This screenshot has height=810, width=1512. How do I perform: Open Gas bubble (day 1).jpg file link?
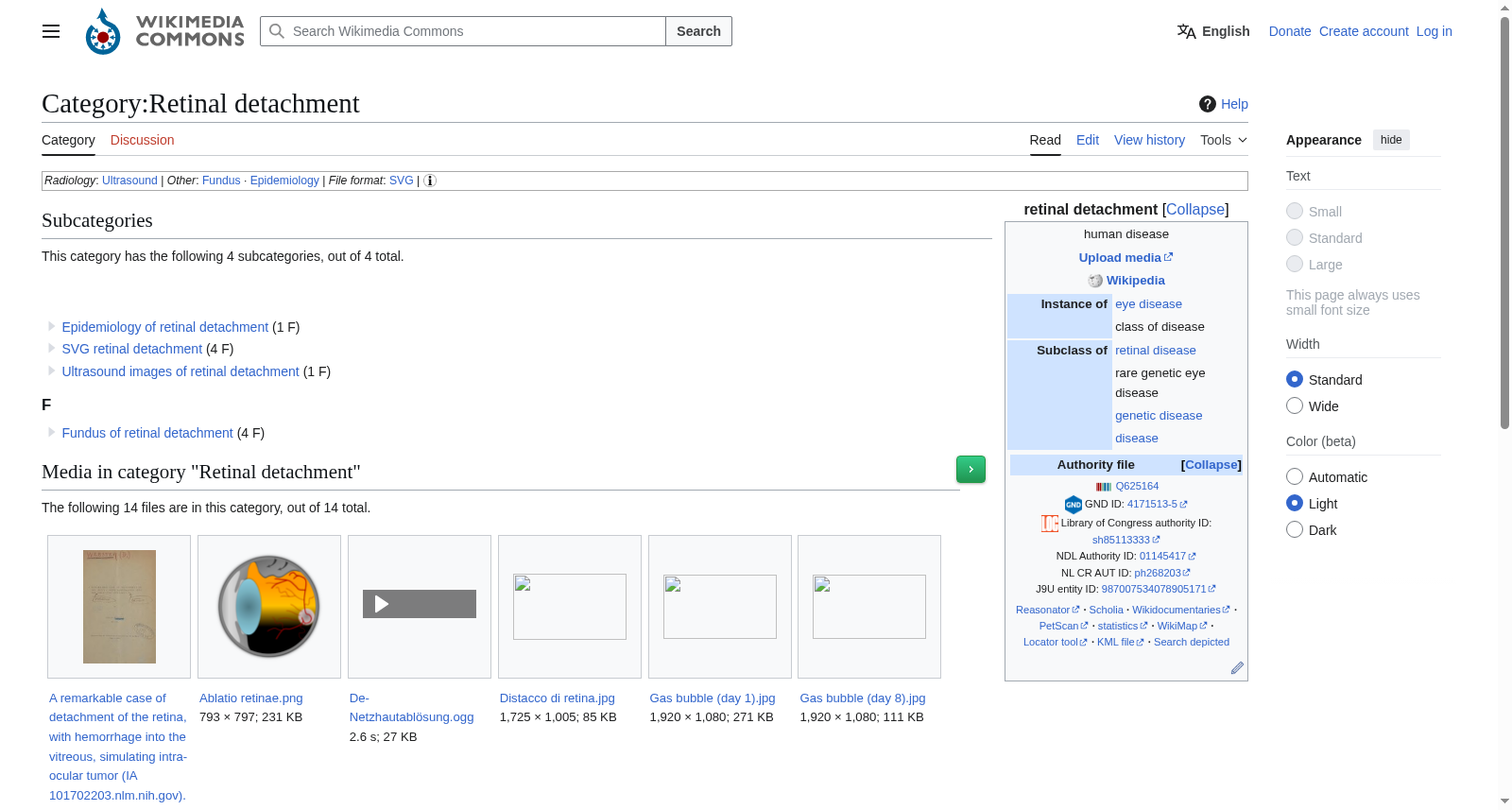click(713, 698)
